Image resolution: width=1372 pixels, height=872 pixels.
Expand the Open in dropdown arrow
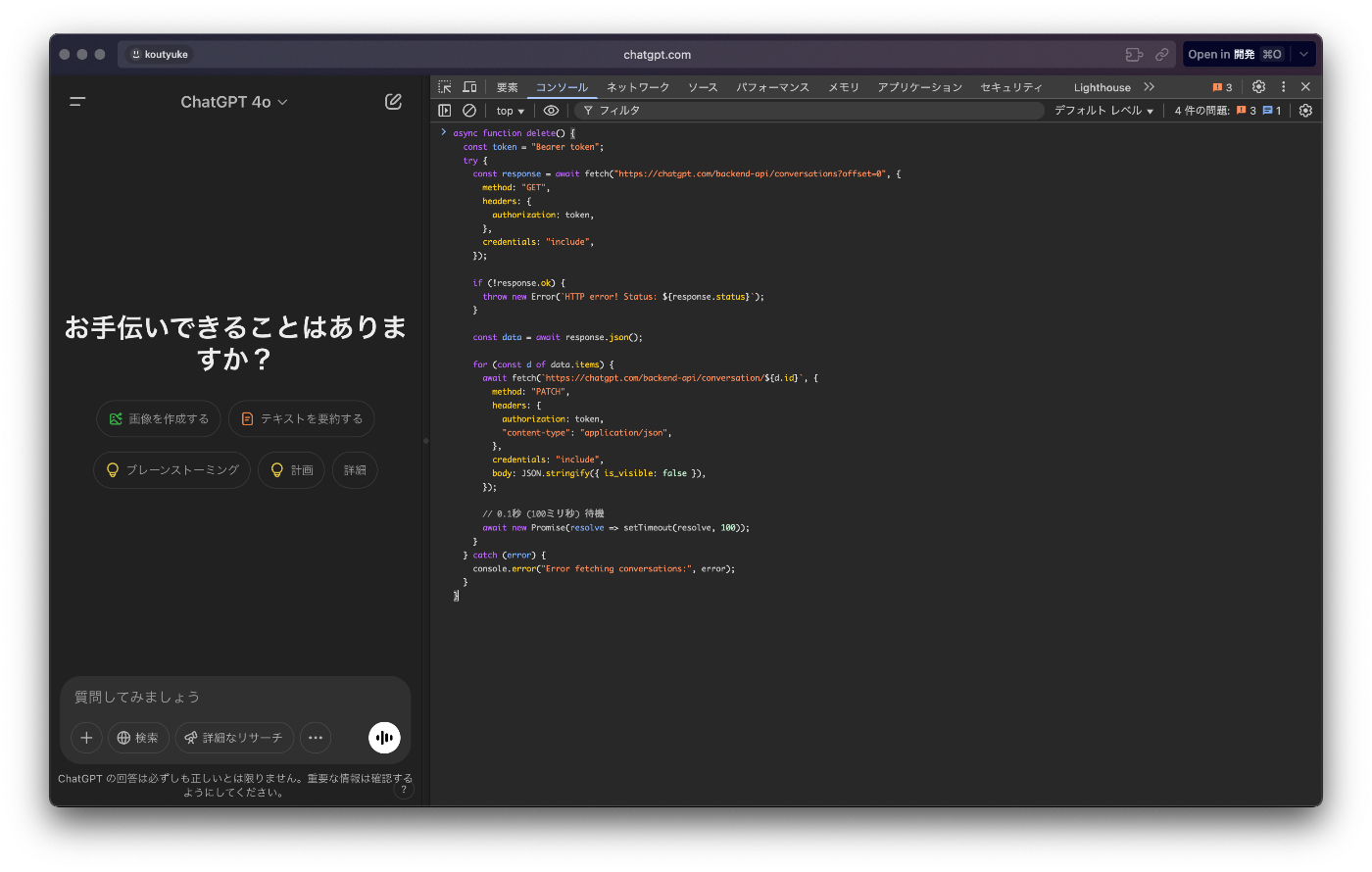click(x=1303, y=55)
